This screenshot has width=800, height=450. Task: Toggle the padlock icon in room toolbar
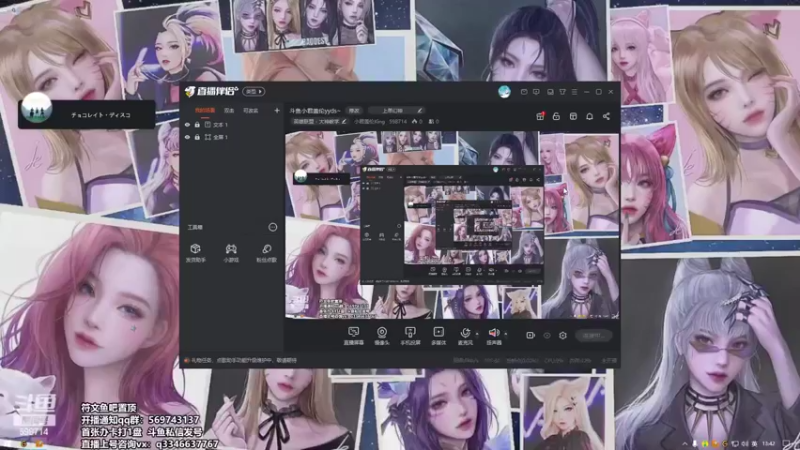556,116
